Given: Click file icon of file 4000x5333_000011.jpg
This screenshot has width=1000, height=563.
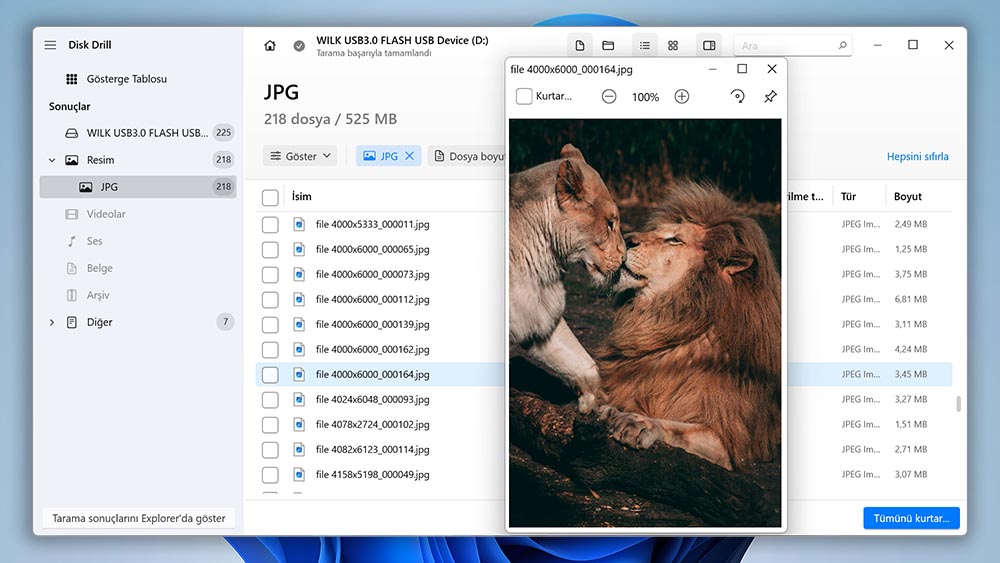Looking at the screenshot, I should pyautogui.click(x=299, y=224).
